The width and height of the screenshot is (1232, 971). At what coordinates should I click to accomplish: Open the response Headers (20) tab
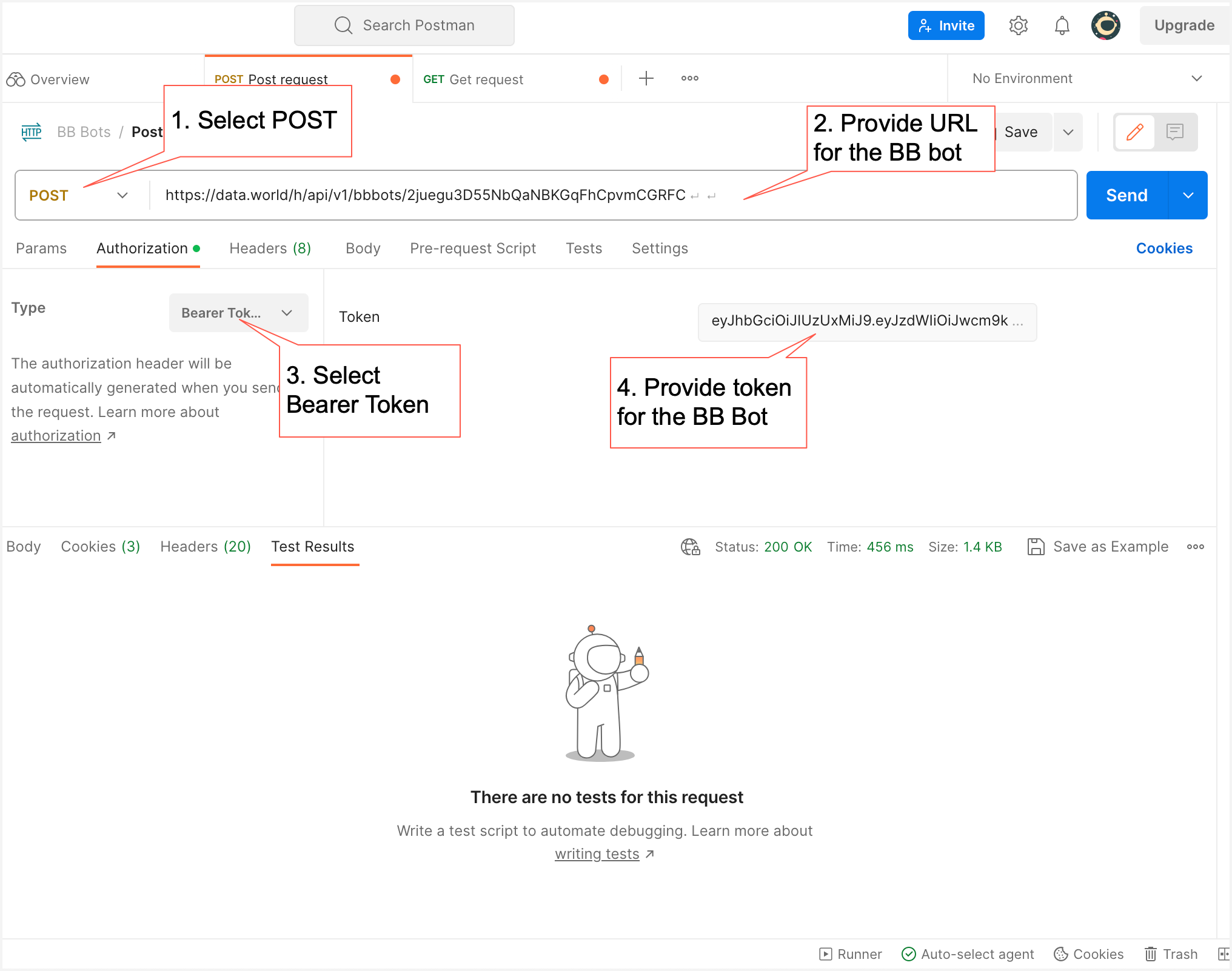[x=206, y=547]
